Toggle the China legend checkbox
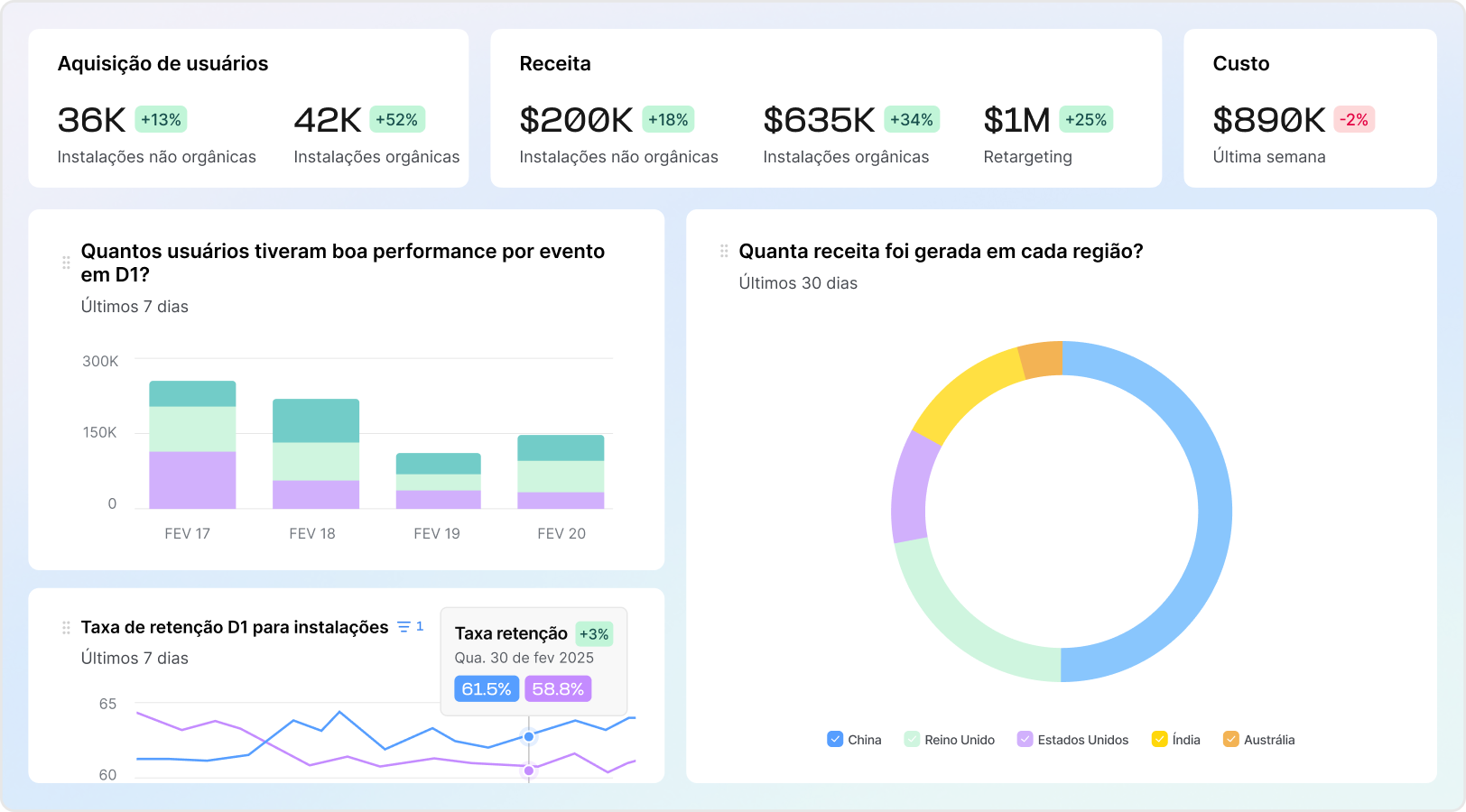The width and height of the screenshot is (1466, 812). pyautogui.click(x=835, y=739)
